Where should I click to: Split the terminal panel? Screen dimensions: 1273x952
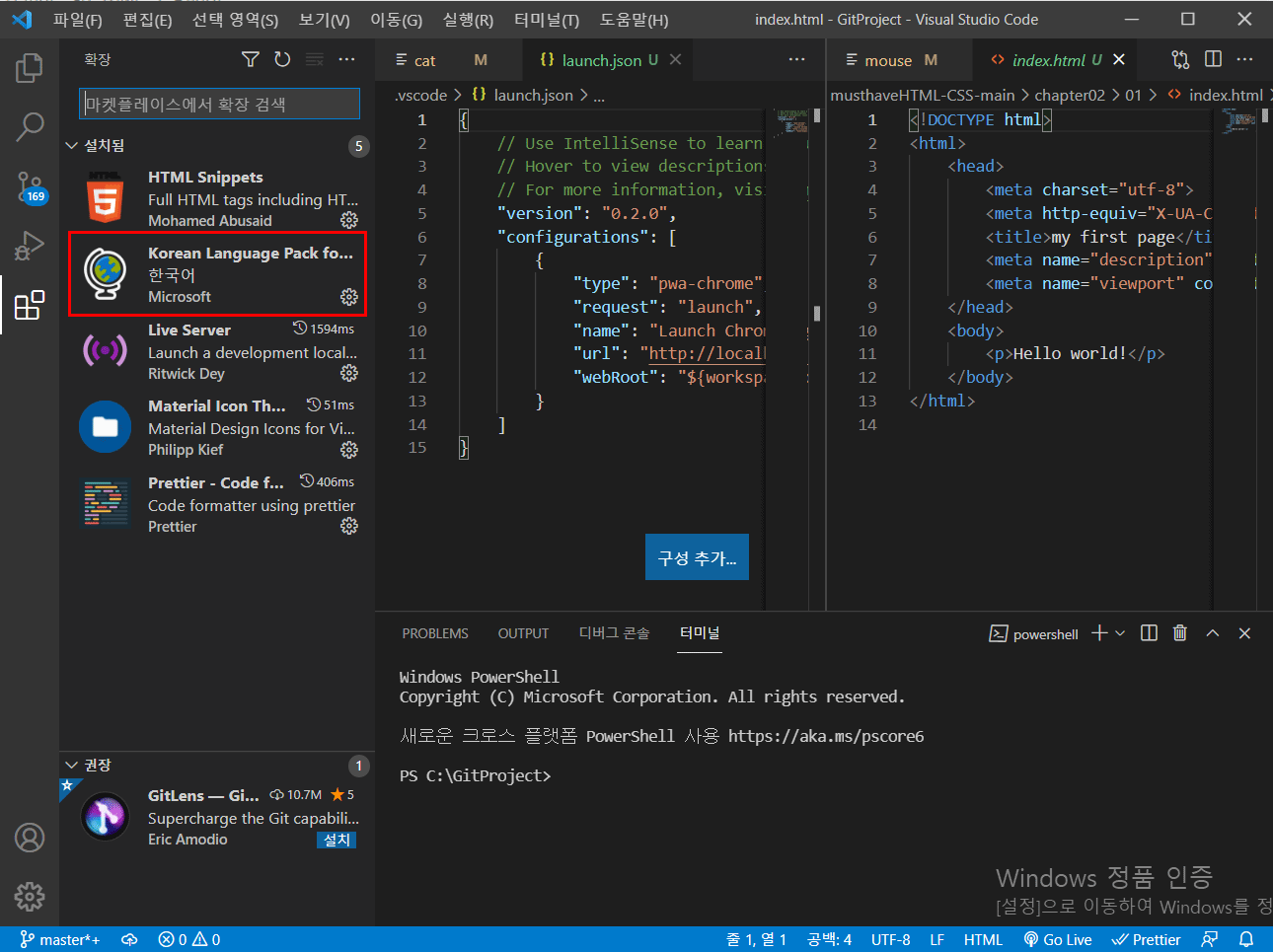pos(1149,633)
